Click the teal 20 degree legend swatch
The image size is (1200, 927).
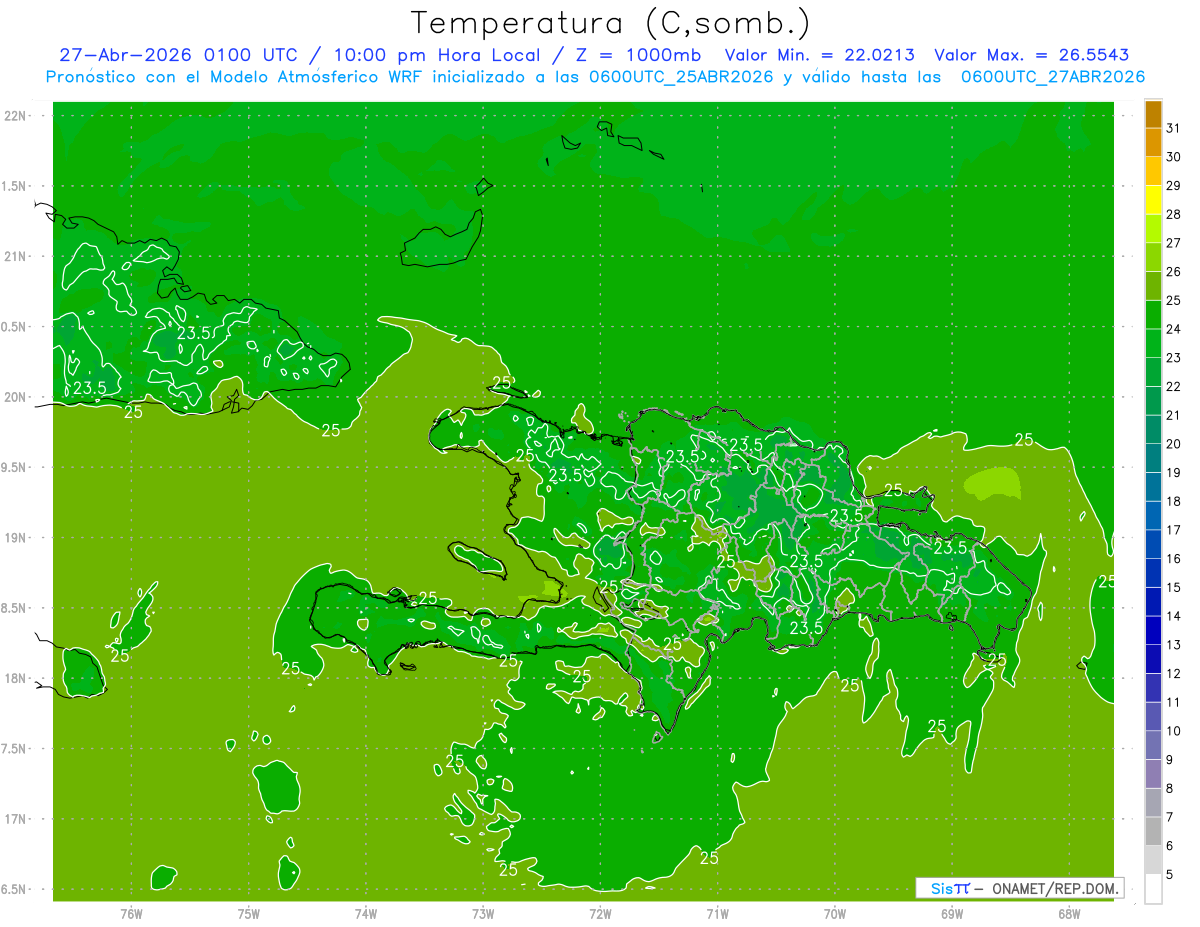1153,430
